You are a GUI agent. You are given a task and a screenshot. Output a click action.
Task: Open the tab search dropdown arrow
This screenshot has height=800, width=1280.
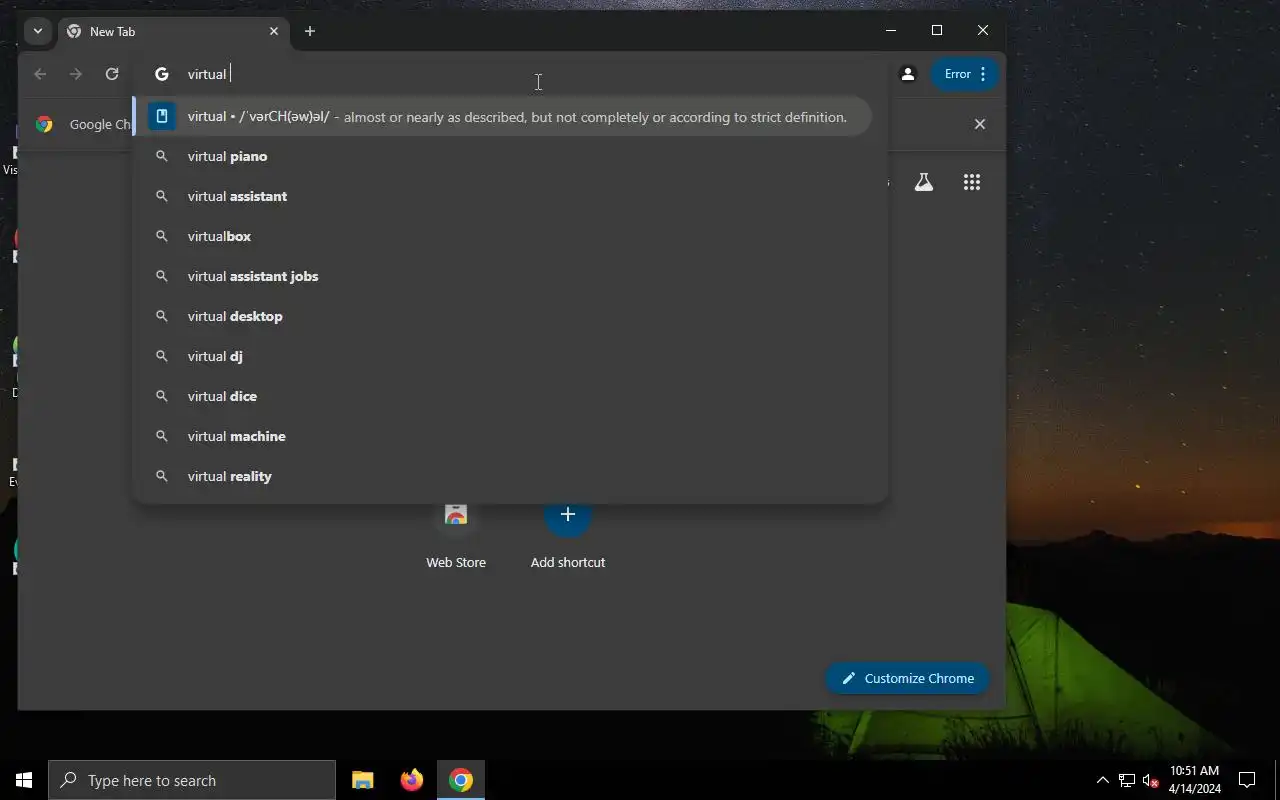click(x=37, y=31)
